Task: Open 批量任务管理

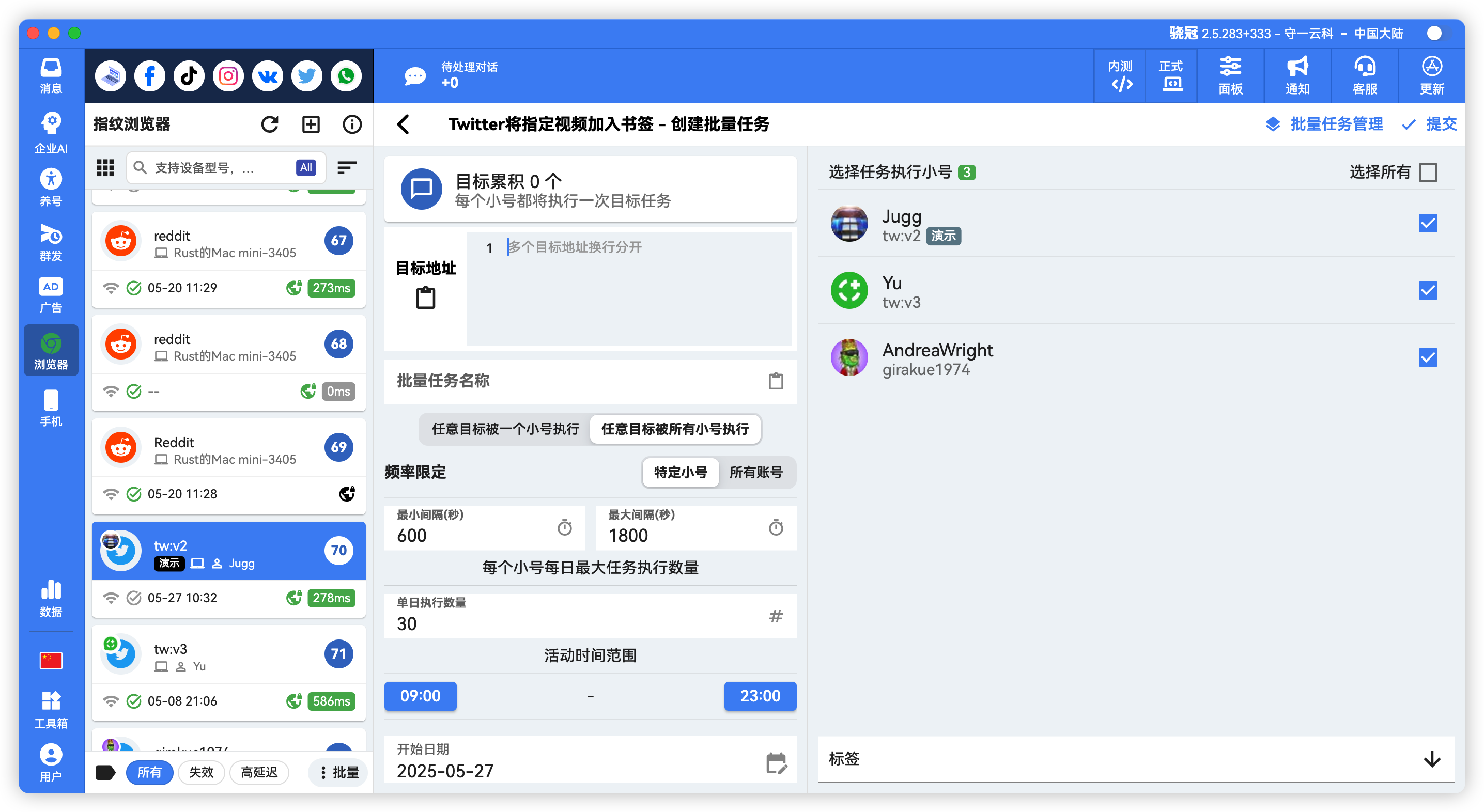Action: 1324,124
